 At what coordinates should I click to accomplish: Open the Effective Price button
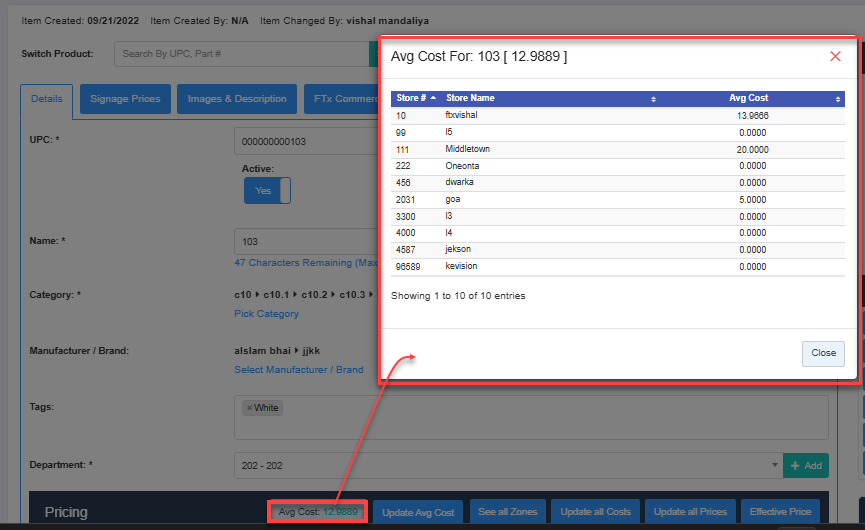point(780,512)
